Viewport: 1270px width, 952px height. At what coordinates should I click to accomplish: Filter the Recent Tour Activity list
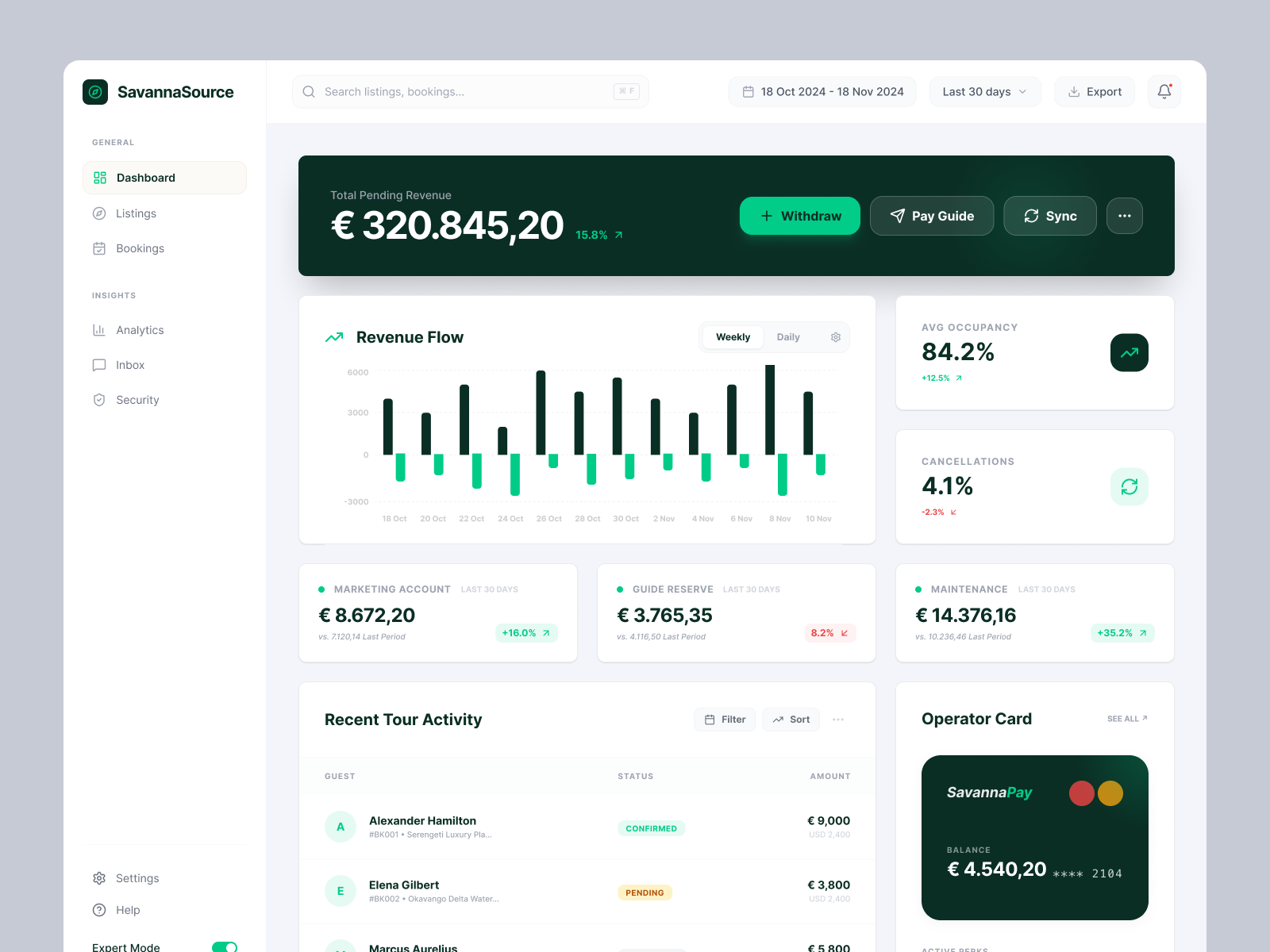click(725, 720)
